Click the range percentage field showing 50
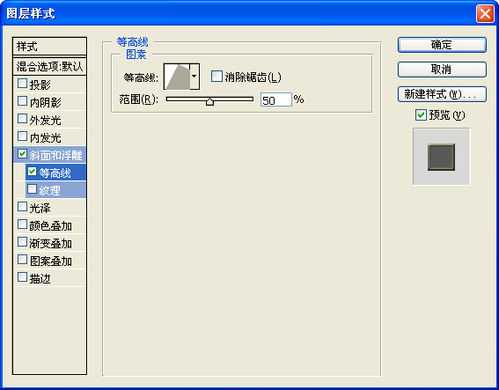Screen dimensions: 499x390 pos(275,100)
